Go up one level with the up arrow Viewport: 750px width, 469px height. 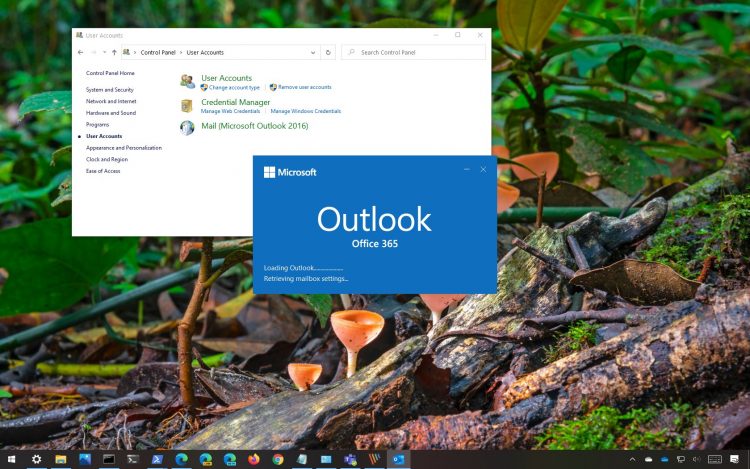(114, 52)
